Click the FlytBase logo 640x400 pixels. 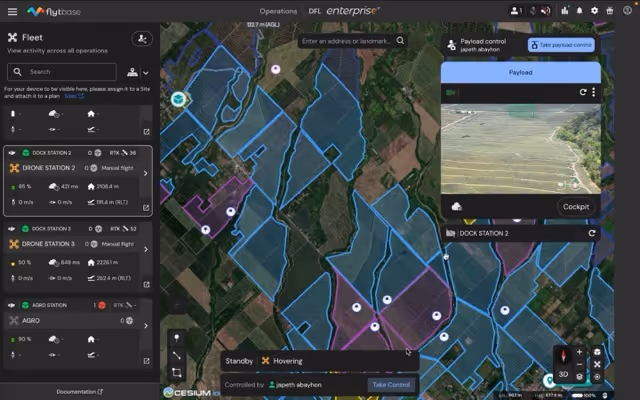[53, 11]
